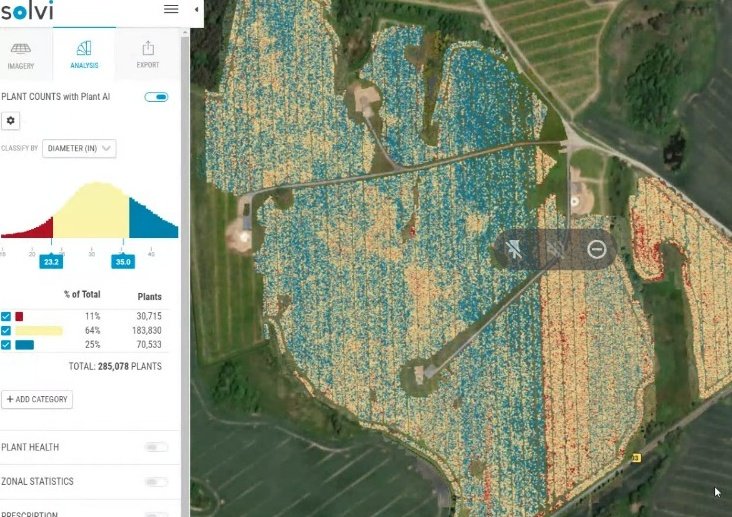Click the Zonal Statistics section label
732x517 pixels.
(37, 482)
